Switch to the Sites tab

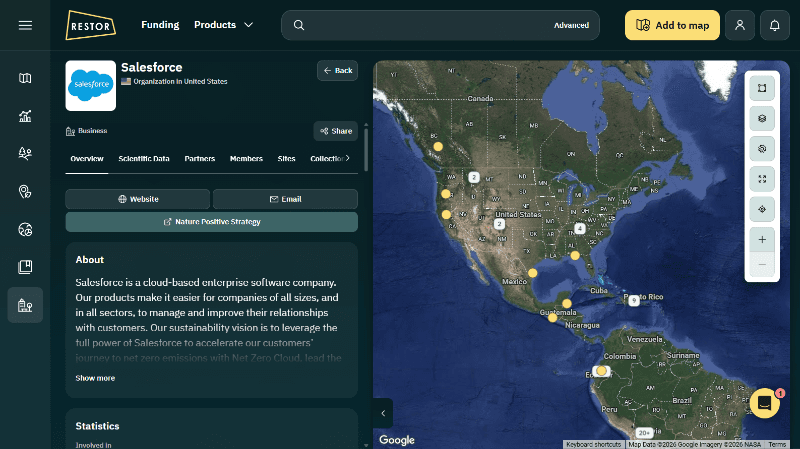coord(286,159)
